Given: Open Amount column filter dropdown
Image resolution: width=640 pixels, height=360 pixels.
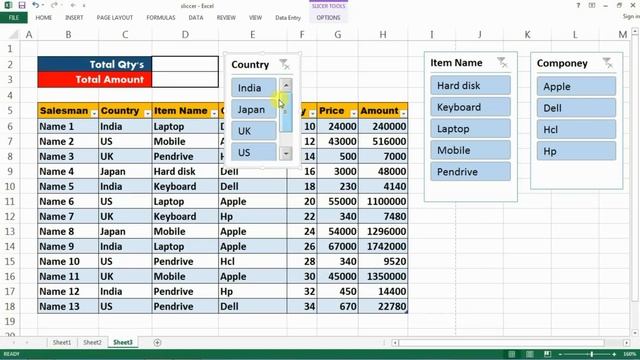Looking at the screenshot, I should 403,113.
